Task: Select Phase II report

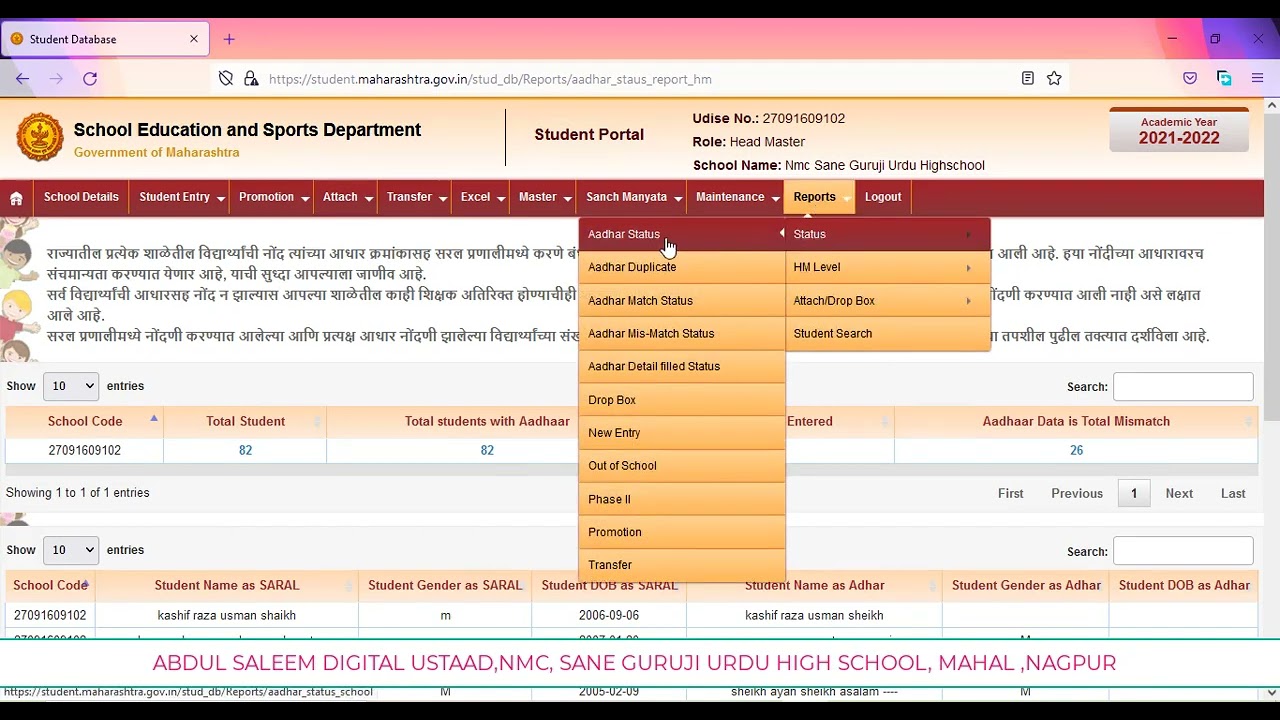Action: [x=682, y=499]
